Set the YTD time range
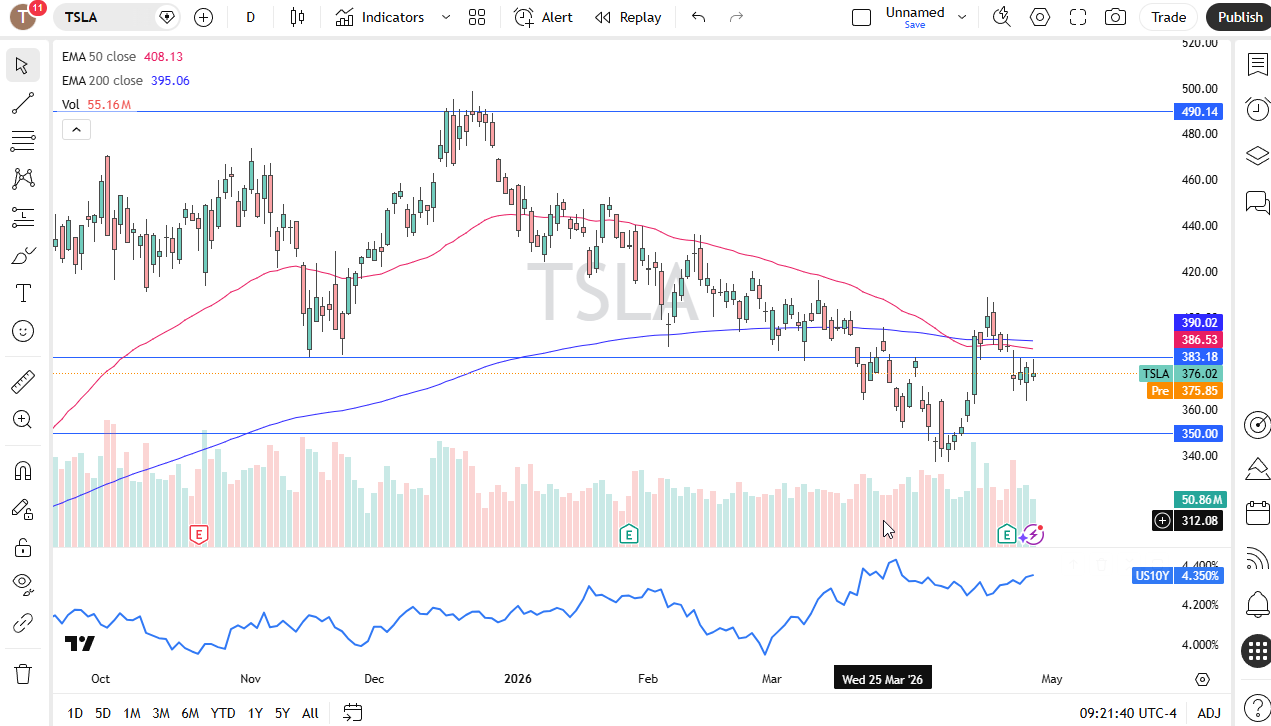The width and height of the screenshot is (1271, 726). pyautogui.click(x=223, y=713)
